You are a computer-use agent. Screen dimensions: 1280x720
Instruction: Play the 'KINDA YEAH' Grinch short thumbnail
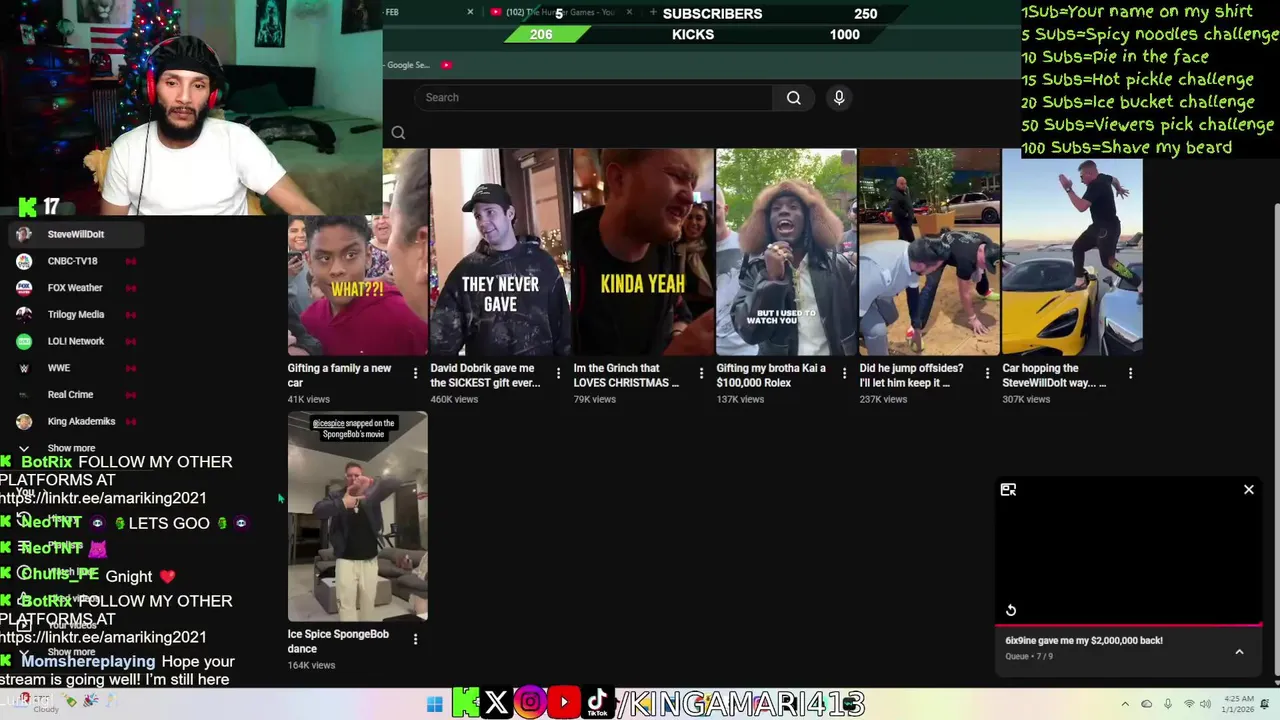(x=643, y=252)
